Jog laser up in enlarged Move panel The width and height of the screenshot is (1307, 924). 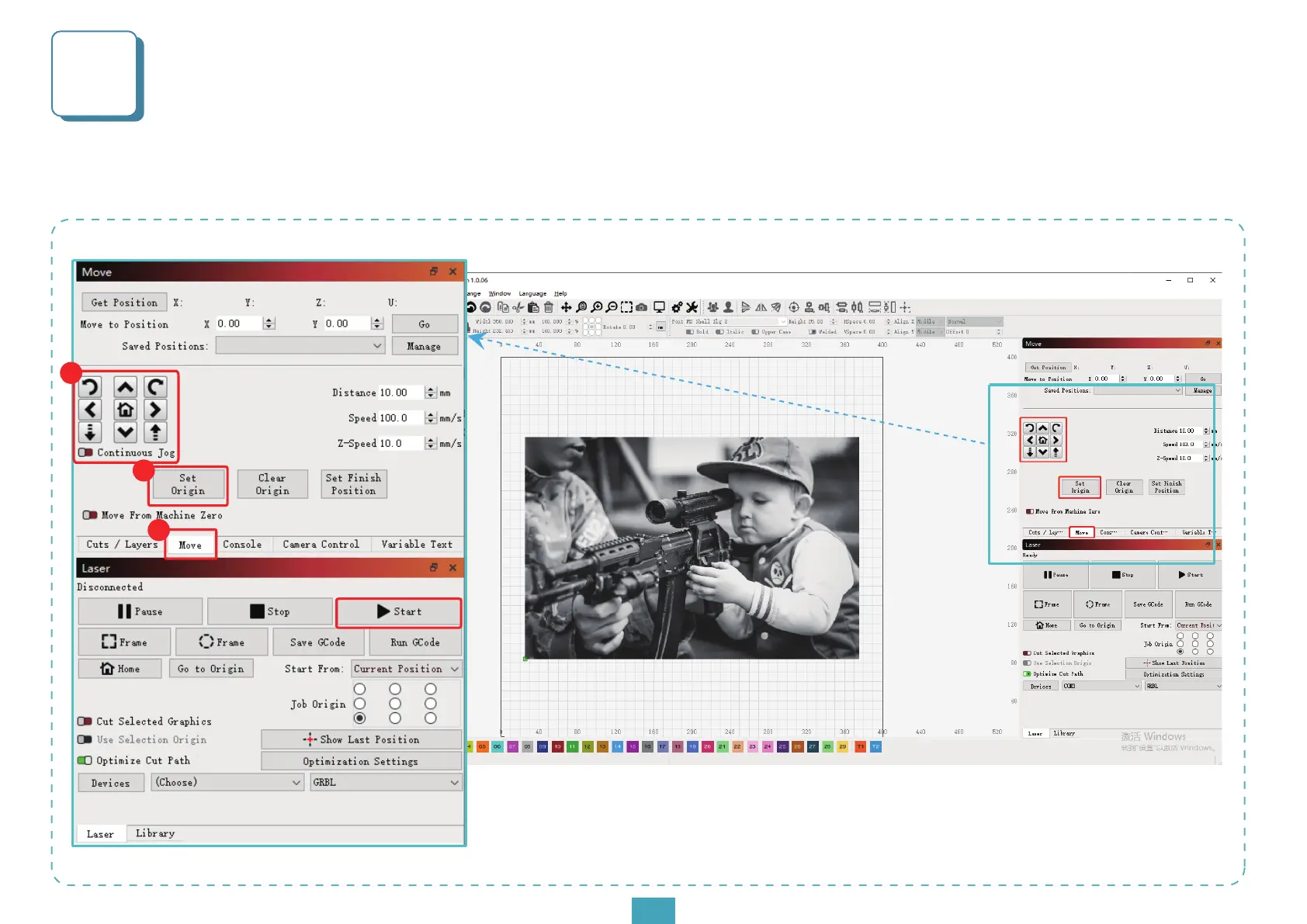click(125, 387)
